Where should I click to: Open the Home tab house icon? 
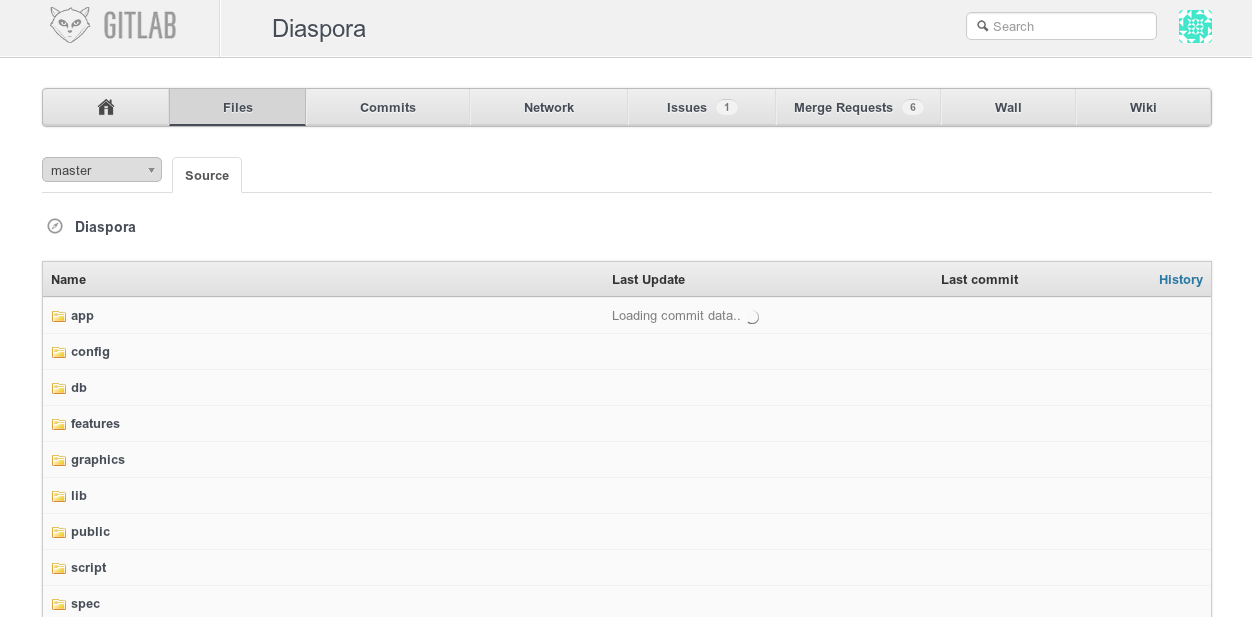coord(106,107)
